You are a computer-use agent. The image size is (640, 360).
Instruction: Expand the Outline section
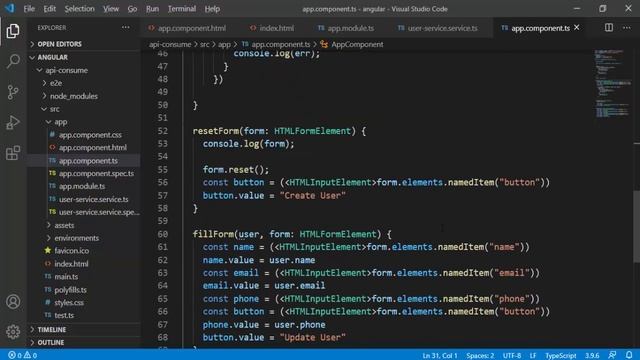pyautogui.click(x=84, y=342)
